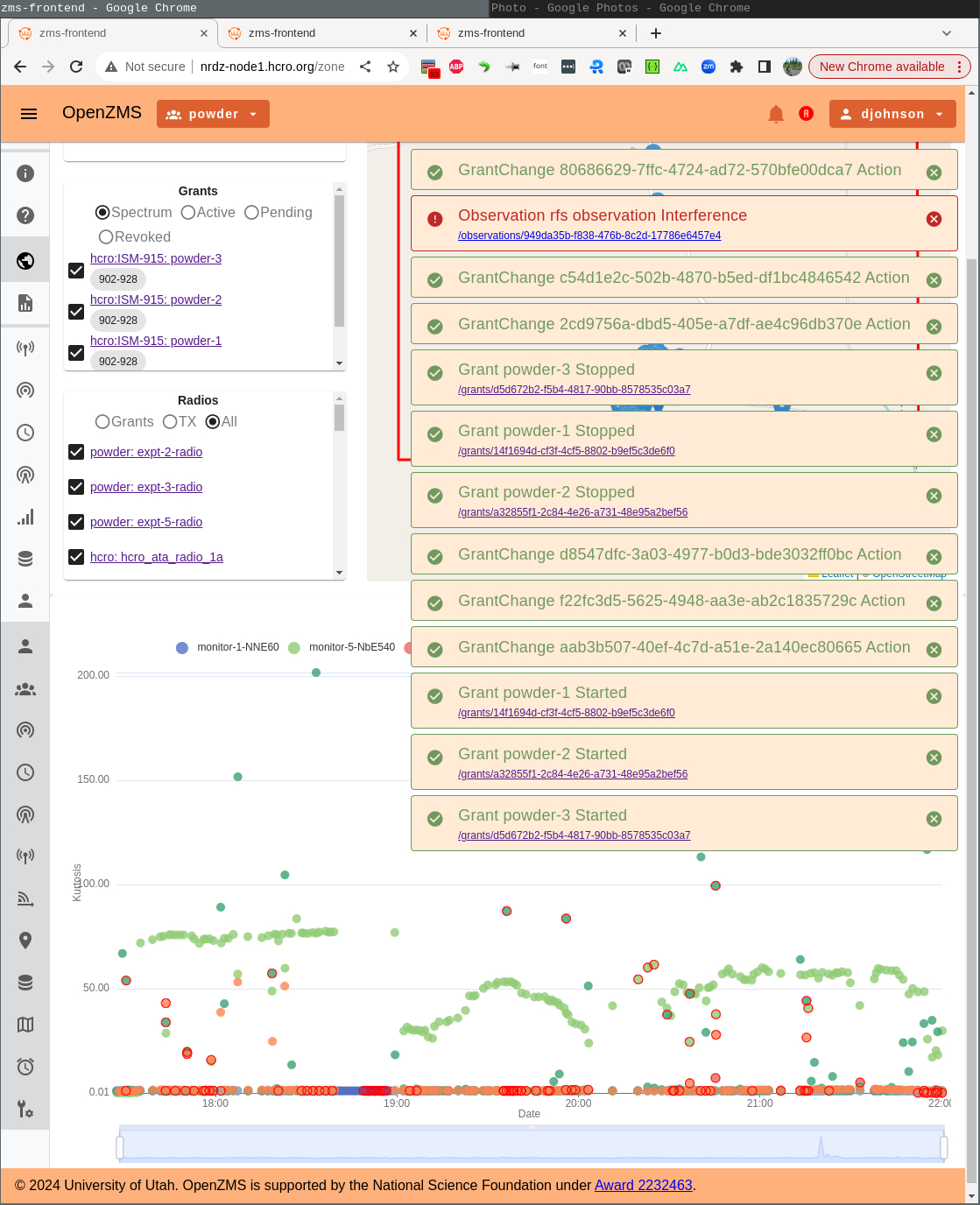The width and height of the screenshot is (980, 1205).
Task: Open the djohnson user dropdown
Action: [x=892, y=114]
